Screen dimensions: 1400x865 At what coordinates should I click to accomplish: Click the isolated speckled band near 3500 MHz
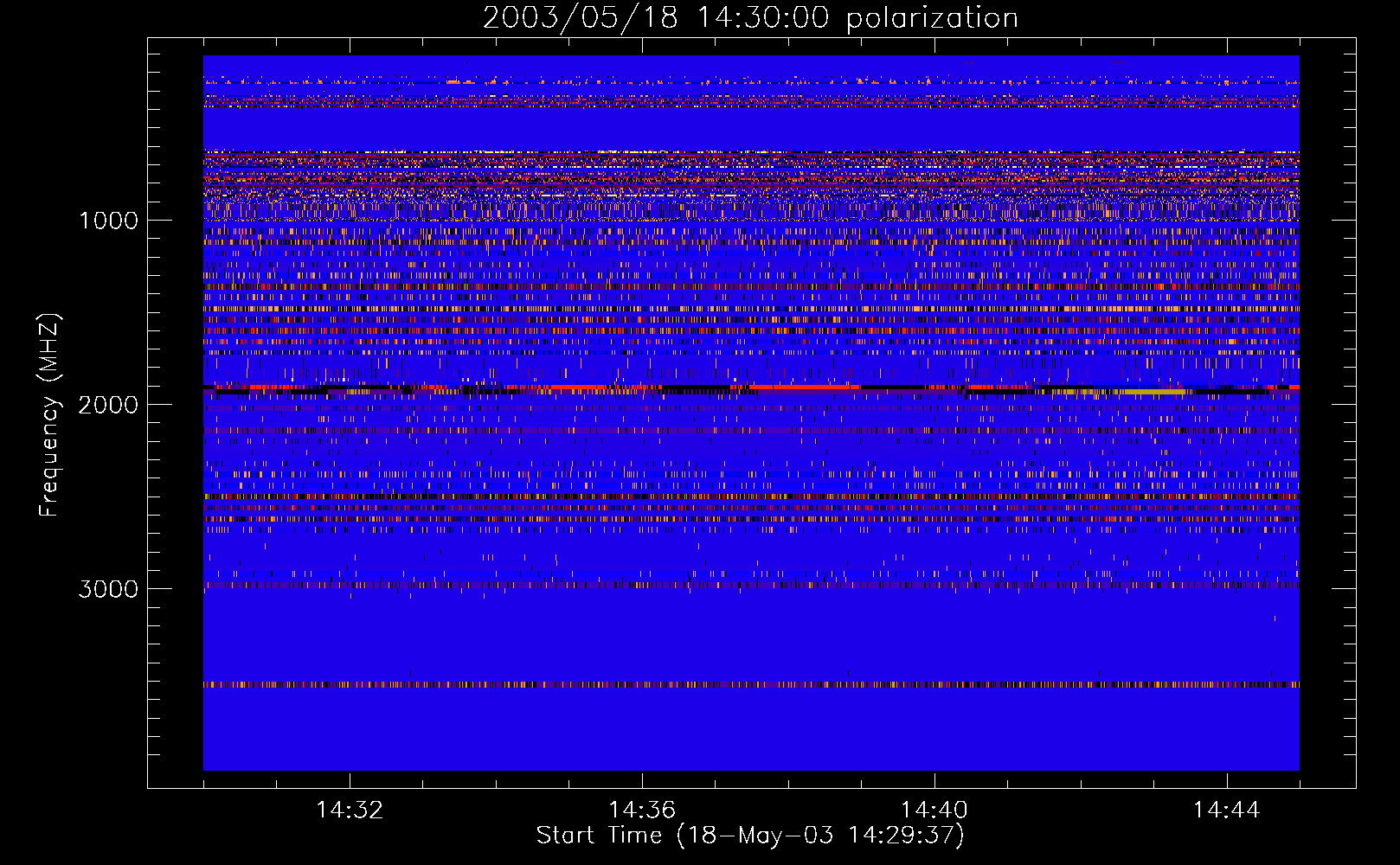(x=751, y=684)
